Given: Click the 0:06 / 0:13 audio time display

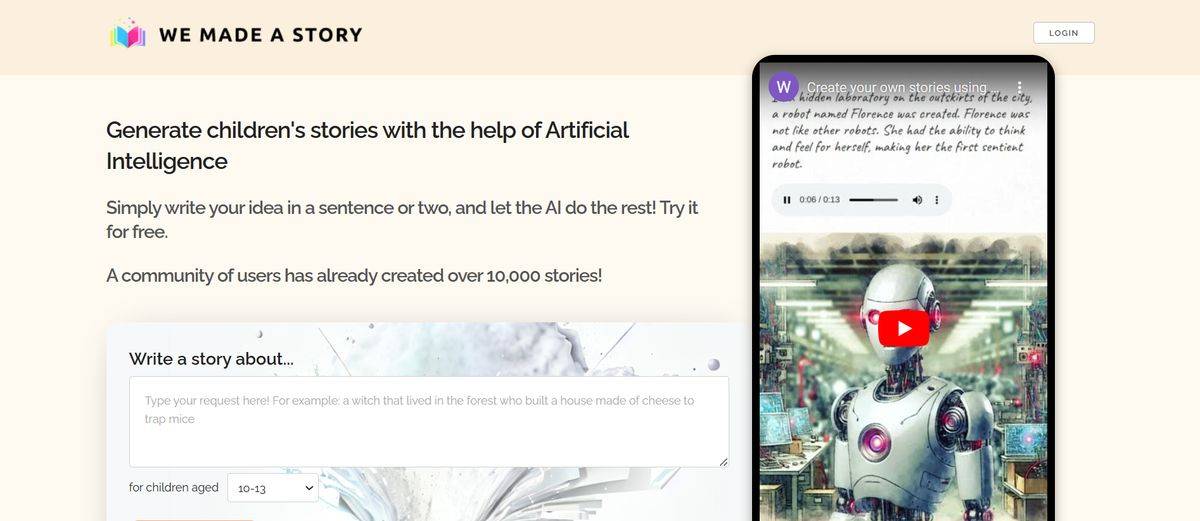Looking at the screenshot, I should (820, 200).
